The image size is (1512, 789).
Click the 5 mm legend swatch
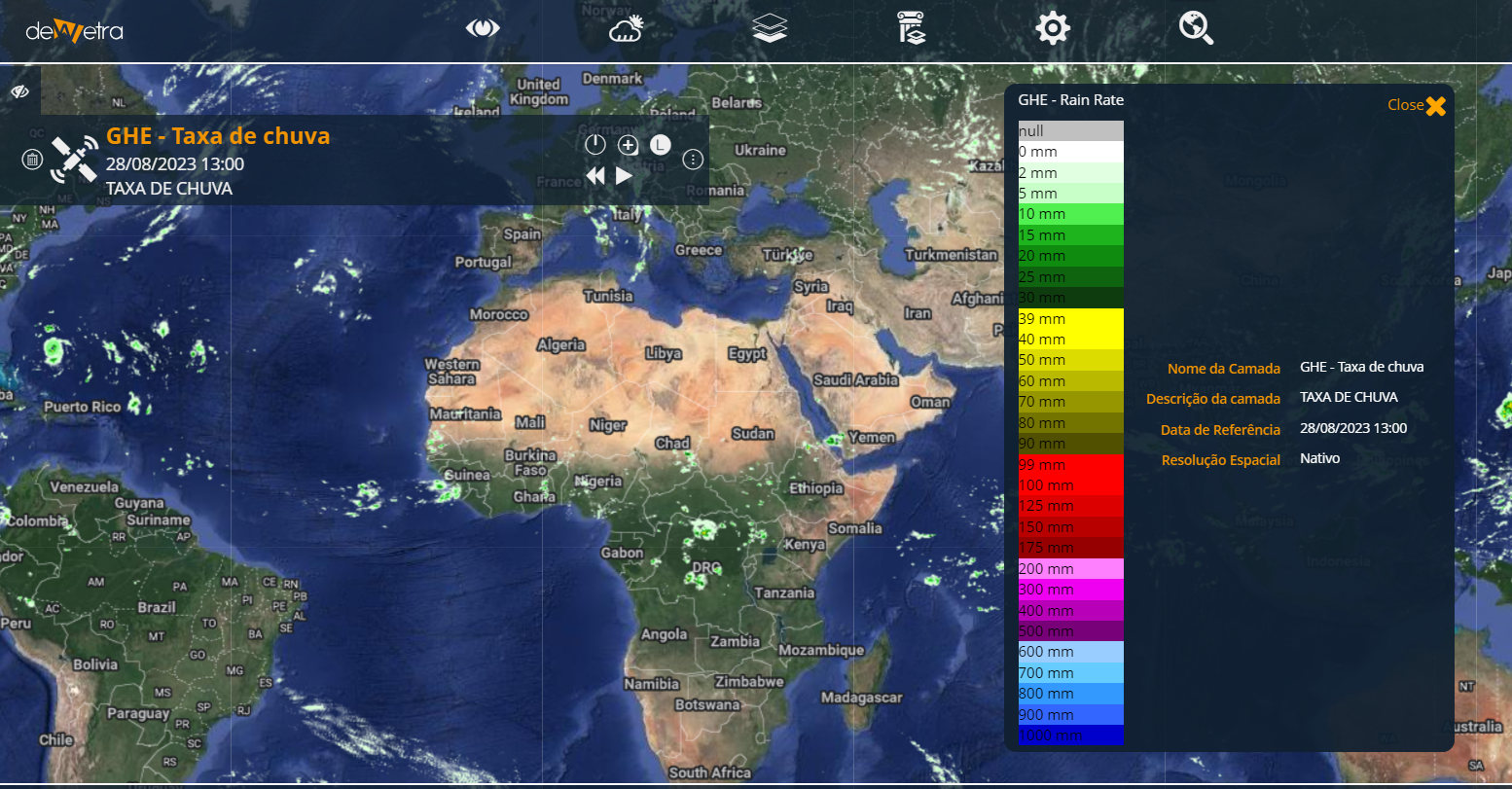coord(1071,194)
